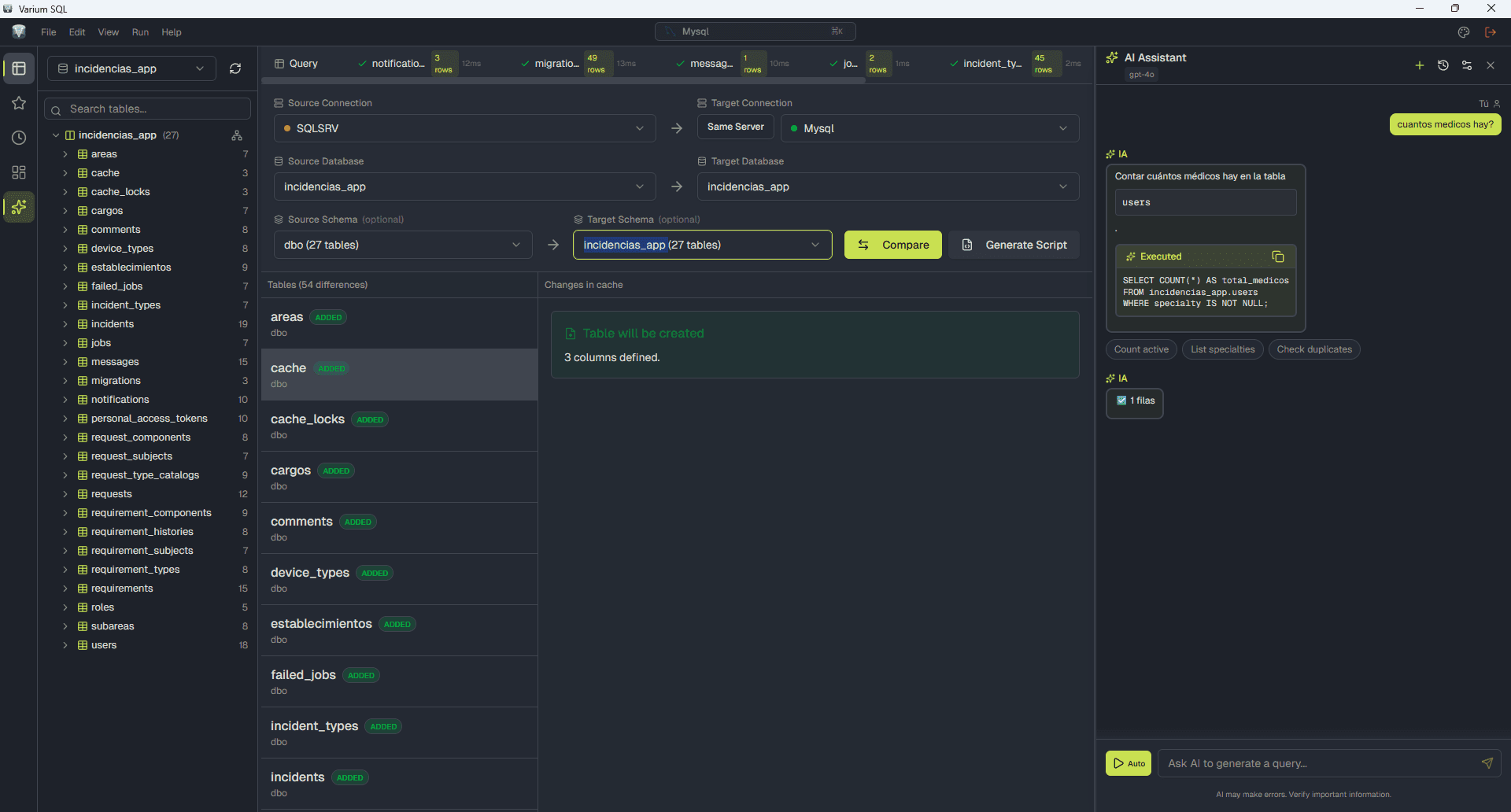Open the Source Connection SQLSRV dropdown

(x=464, y=128)
